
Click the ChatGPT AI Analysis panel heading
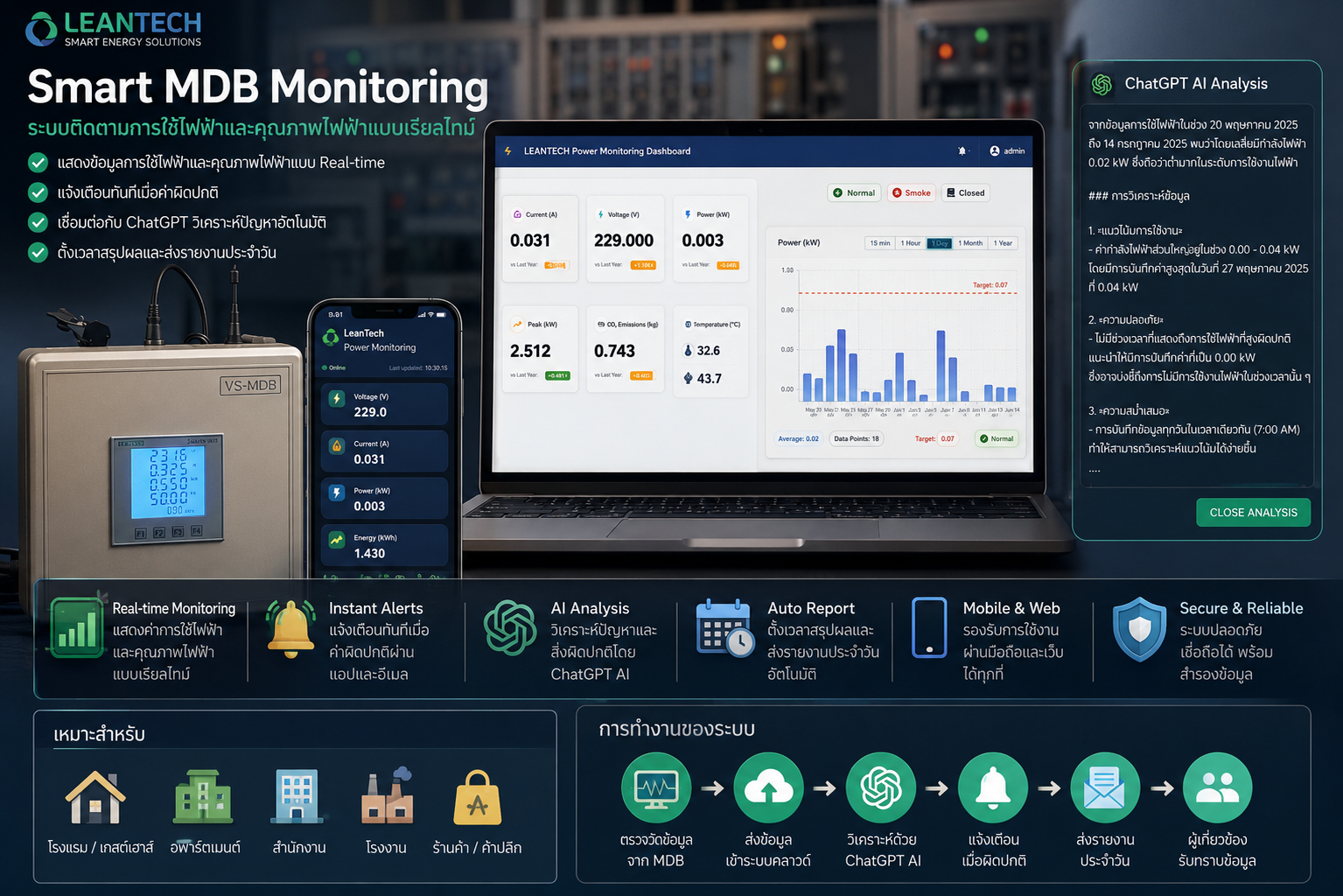coord(1196,84)
